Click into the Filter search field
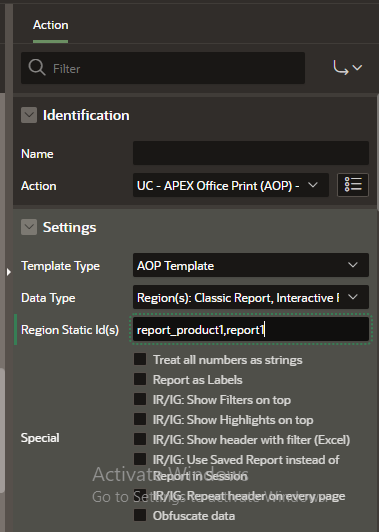 tap(163, 68)
